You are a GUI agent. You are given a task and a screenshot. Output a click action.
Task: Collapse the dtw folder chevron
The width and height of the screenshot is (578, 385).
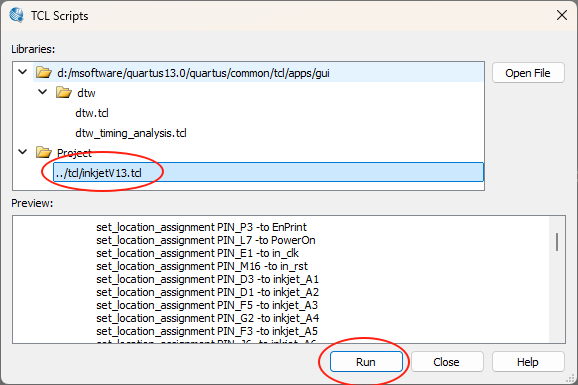click(x=43, y=92)
